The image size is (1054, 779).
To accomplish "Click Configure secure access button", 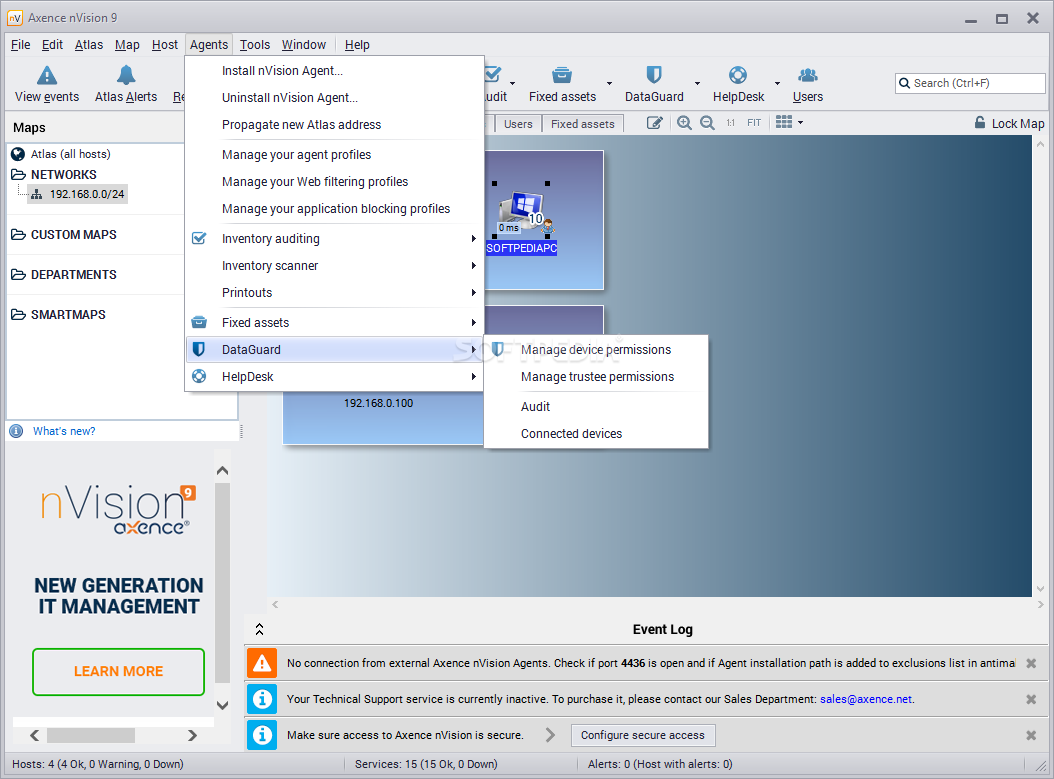I will (643, 735).
